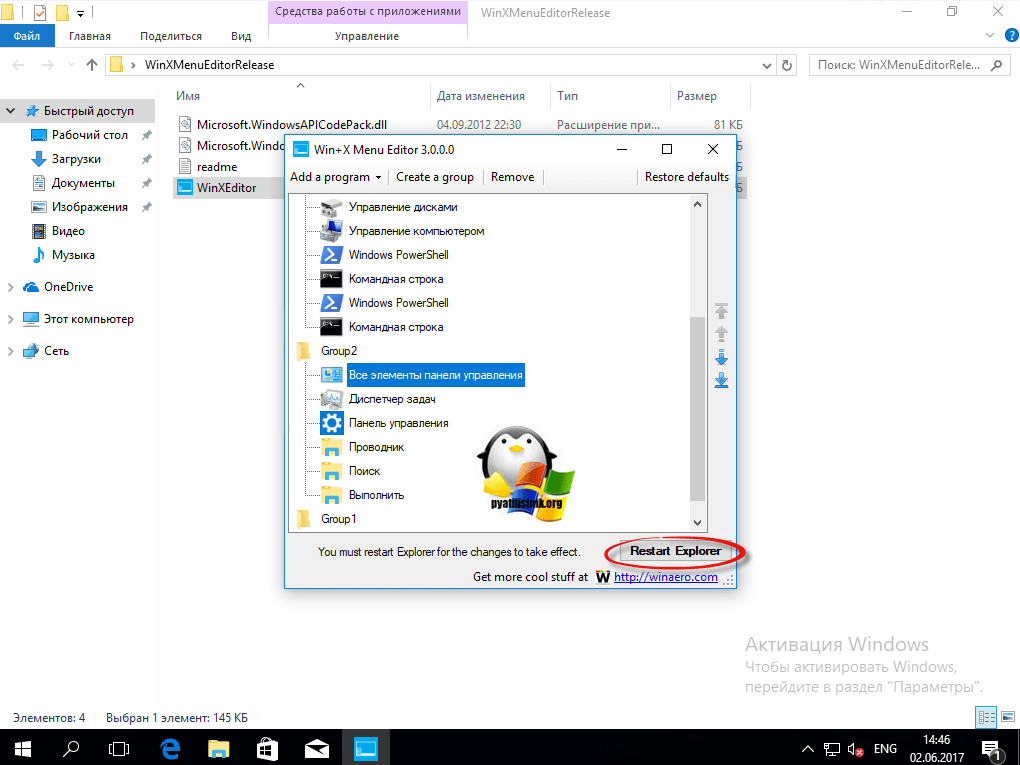Viewport: 1020px width, 765px height.
Task: Expand the Этот компьютер node
Action: click(11, 319)
